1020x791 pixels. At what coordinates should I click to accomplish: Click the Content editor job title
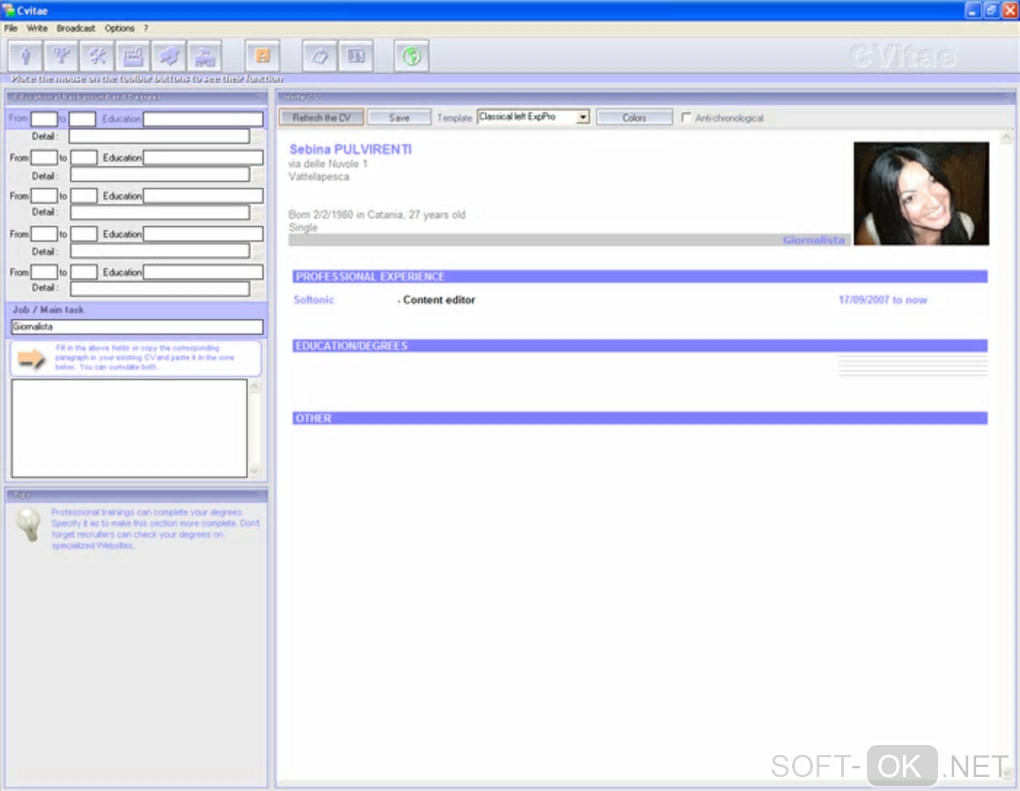point(438,300)
